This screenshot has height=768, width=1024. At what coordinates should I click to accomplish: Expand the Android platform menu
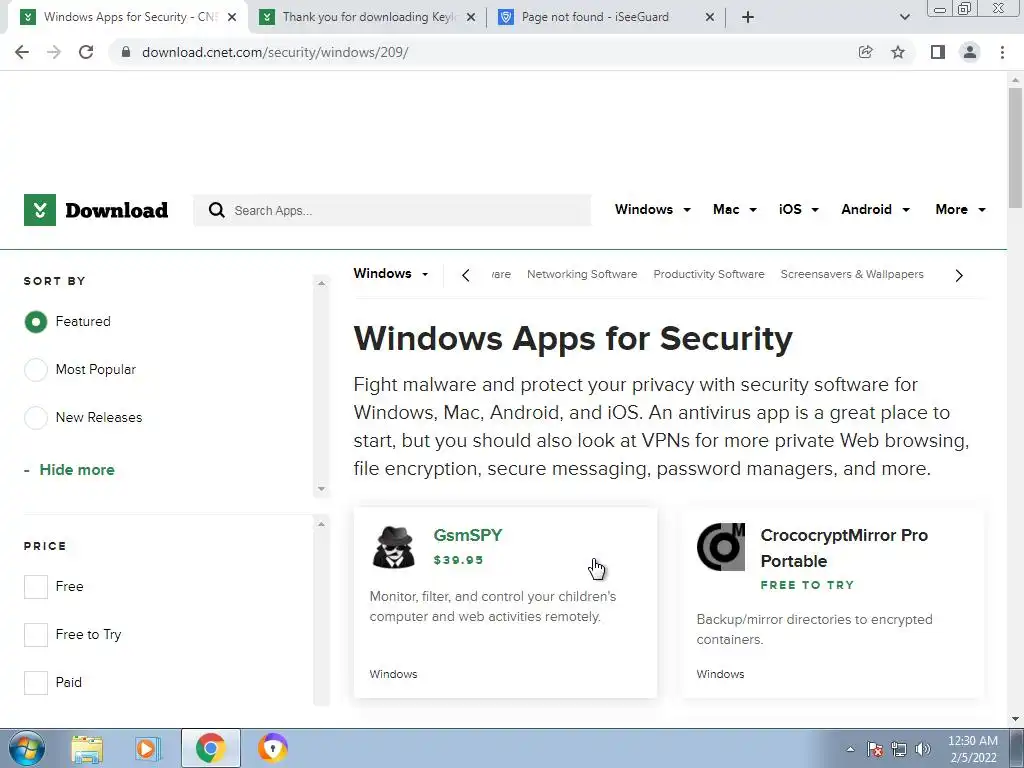tap(875, 210)
